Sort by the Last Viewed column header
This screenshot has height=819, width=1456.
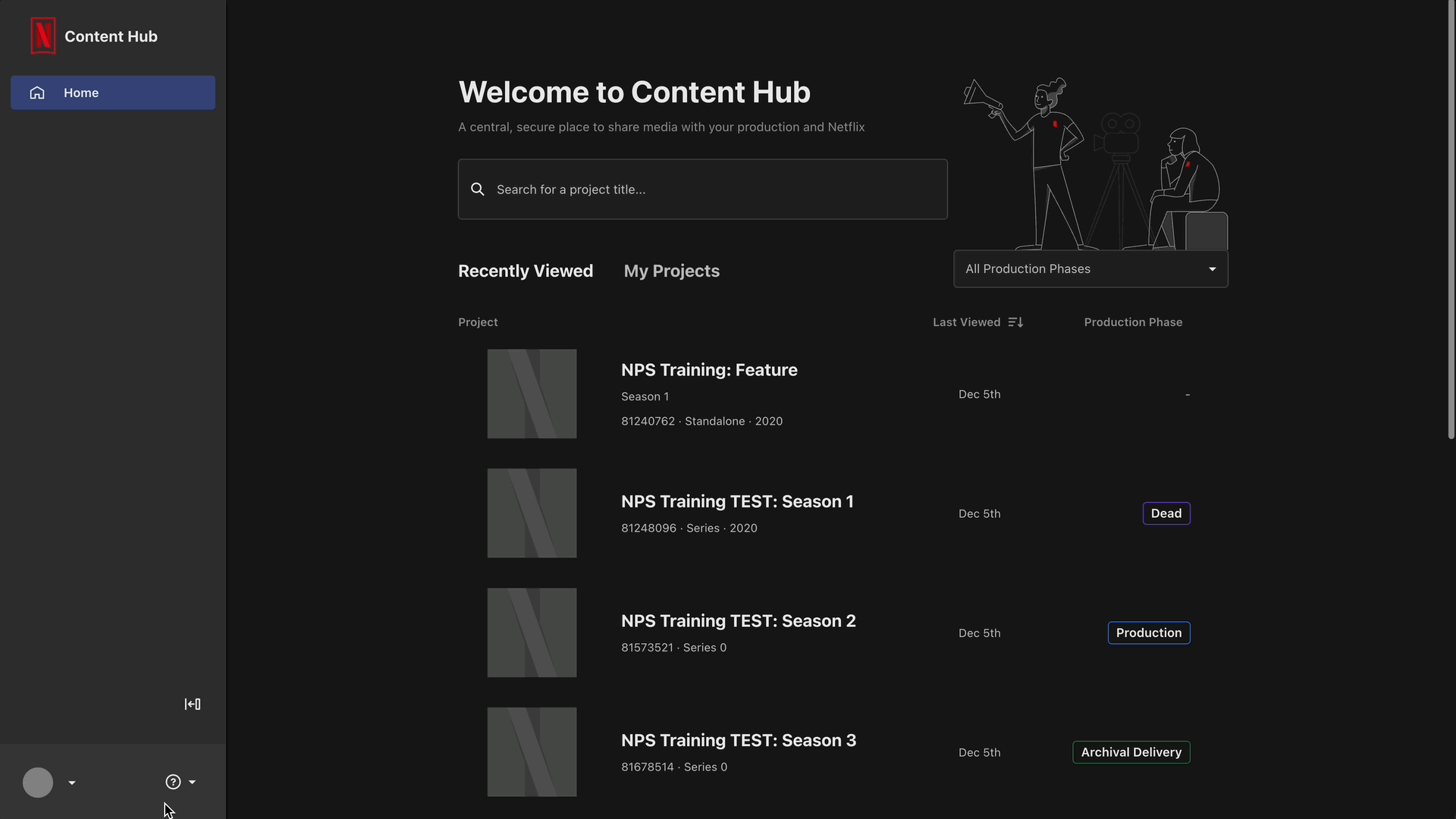pos(967,322)
